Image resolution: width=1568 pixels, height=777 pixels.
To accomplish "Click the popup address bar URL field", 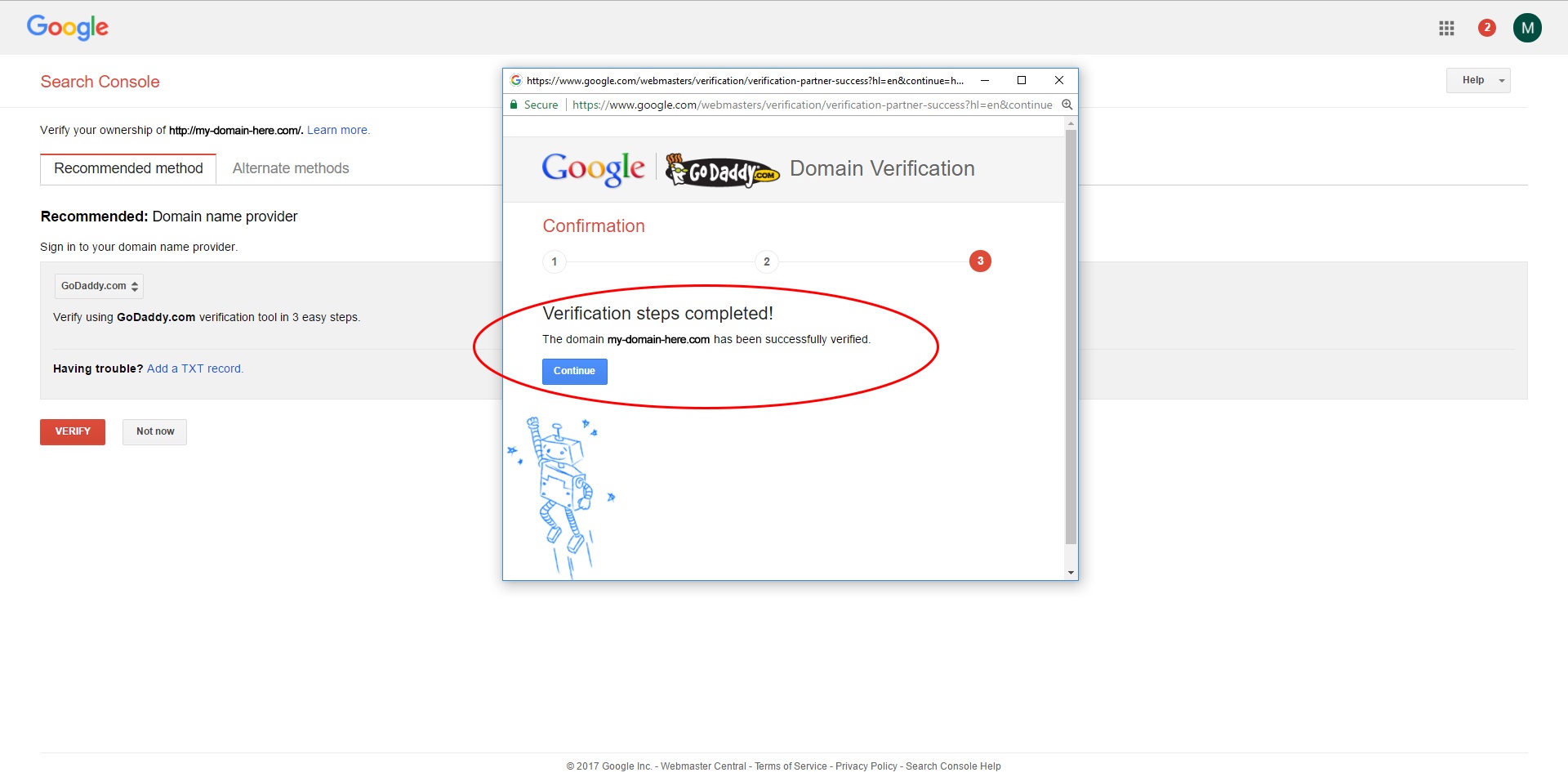I will pyautogui.click(x=813, y=105).
